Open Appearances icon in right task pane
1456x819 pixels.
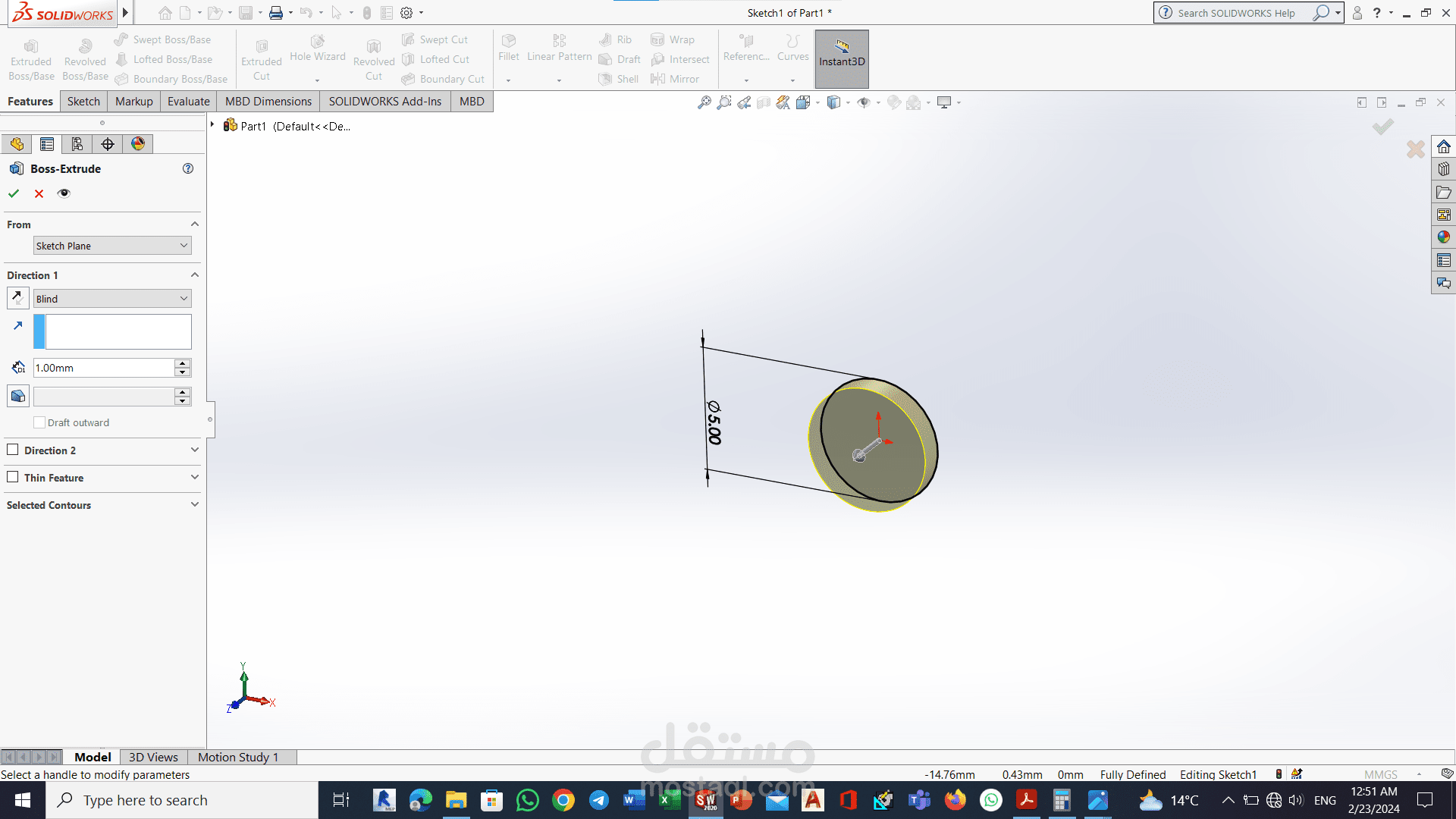click(x=1443, y=237)
